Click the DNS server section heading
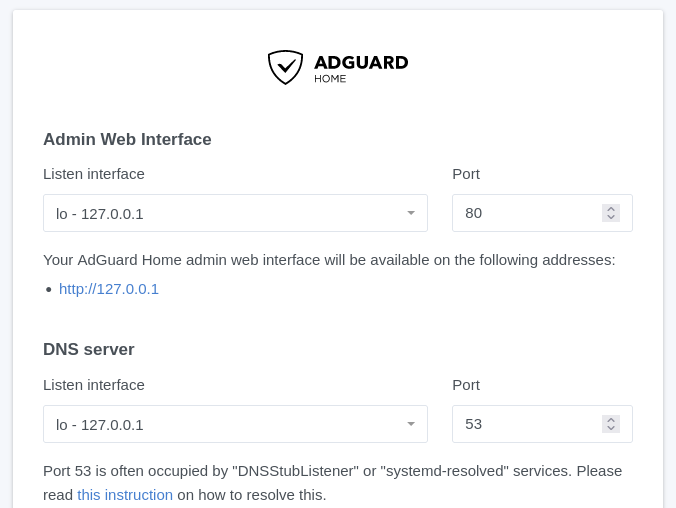Viewport: 676px width, 508px height. click(89, 350)
